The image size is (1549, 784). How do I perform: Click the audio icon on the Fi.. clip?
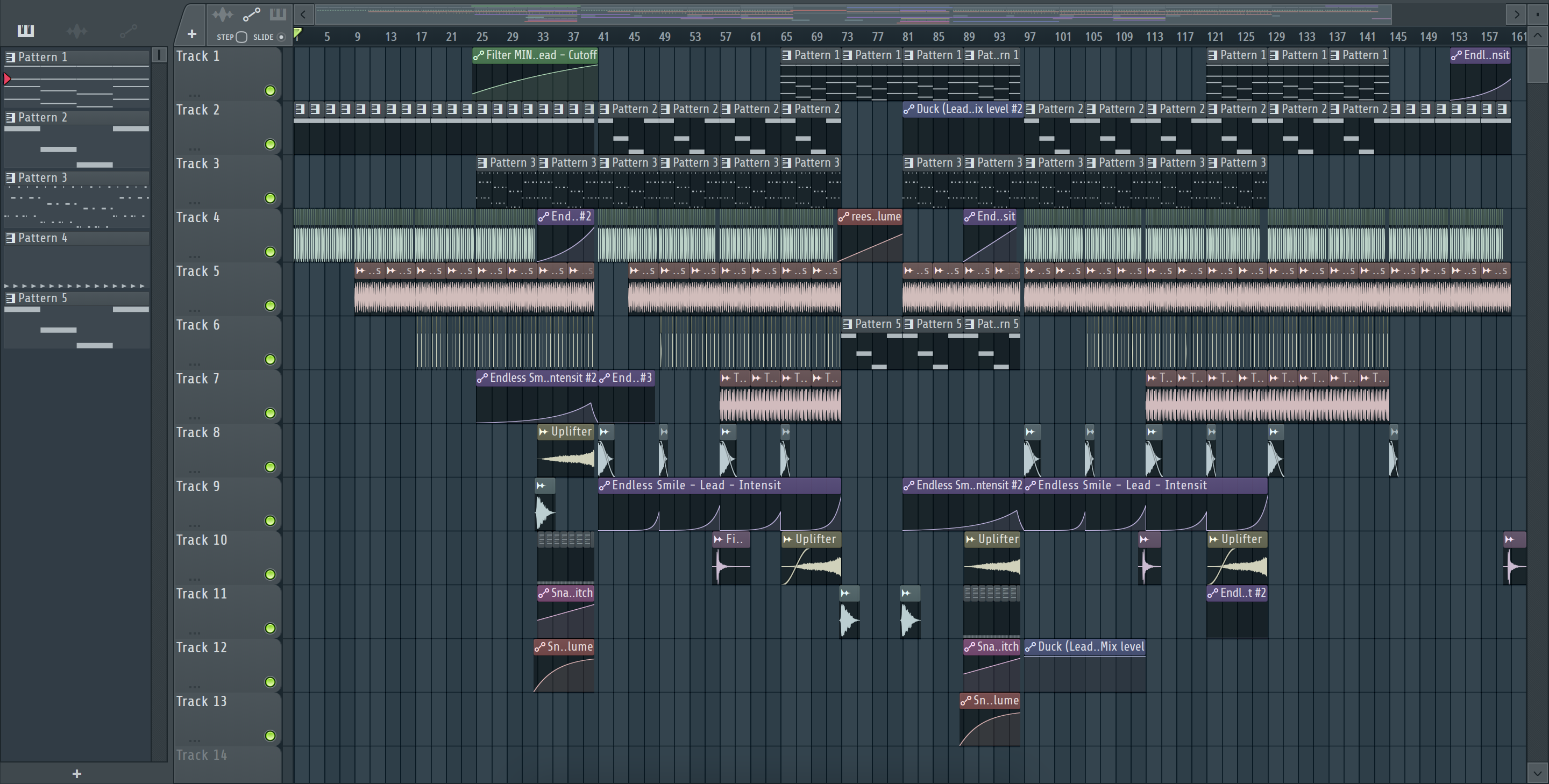[x=719, y=539]
